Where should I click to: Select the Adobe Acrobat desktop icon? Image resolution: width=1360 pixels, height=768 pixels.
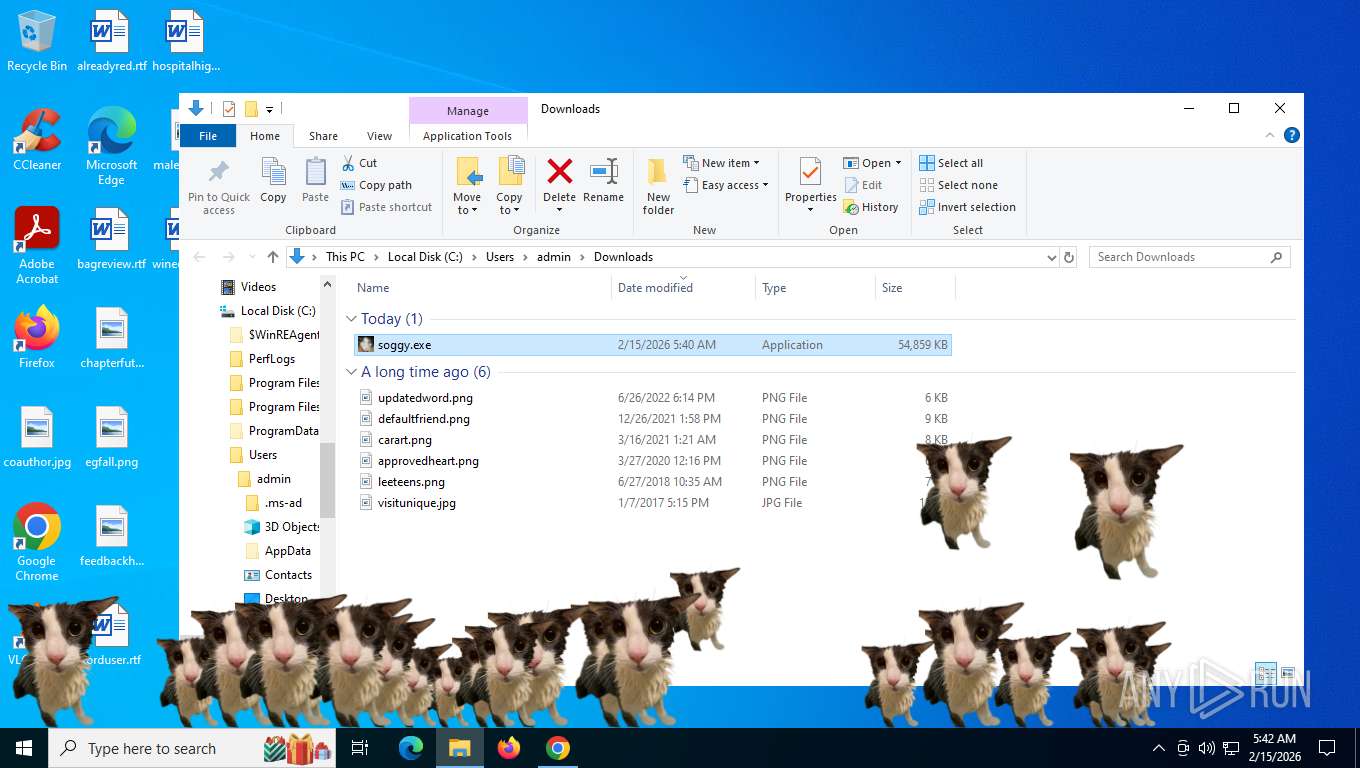[37, 246]
